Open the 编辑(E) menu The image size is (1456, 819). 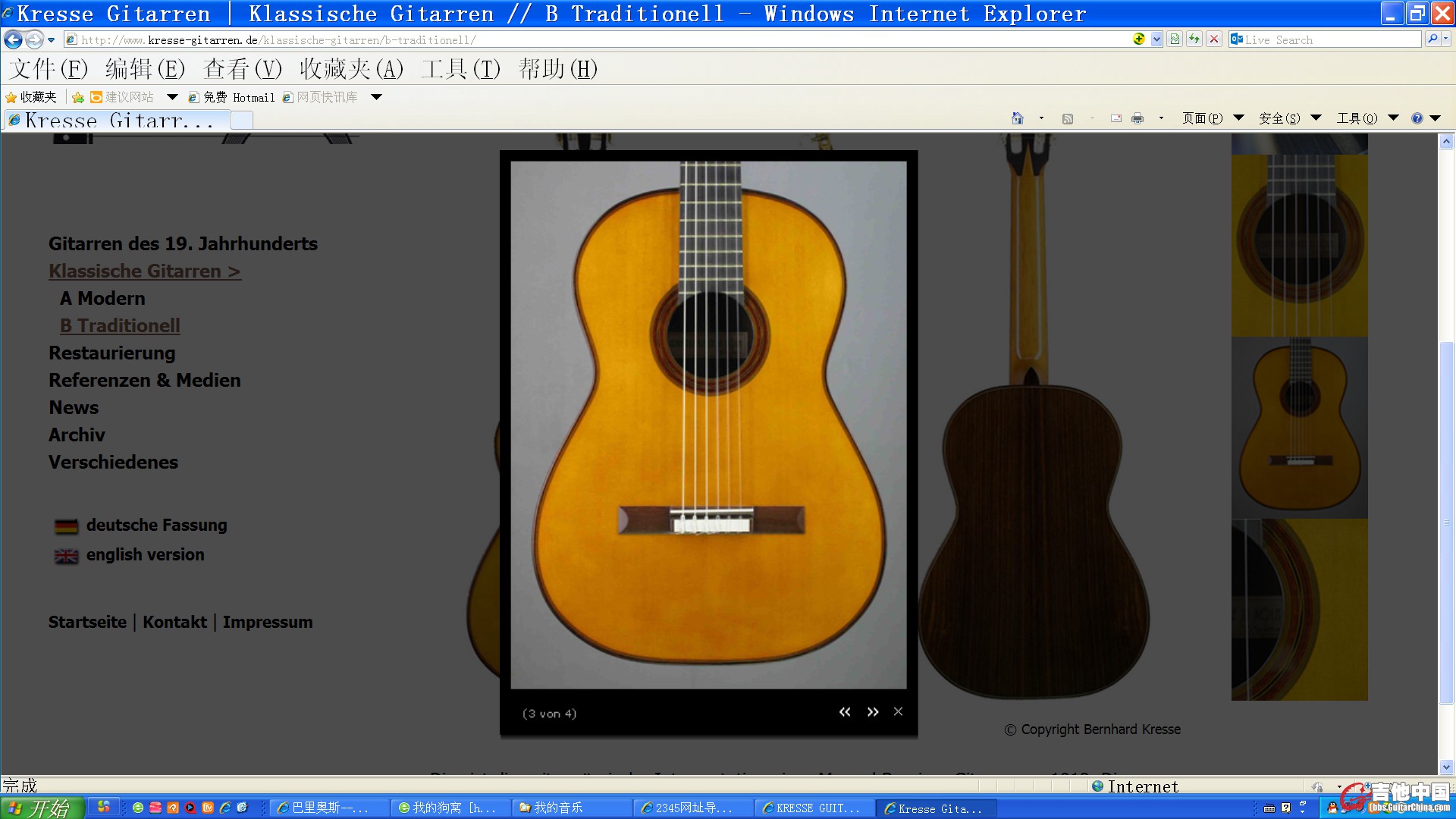(x=145, y=69)
